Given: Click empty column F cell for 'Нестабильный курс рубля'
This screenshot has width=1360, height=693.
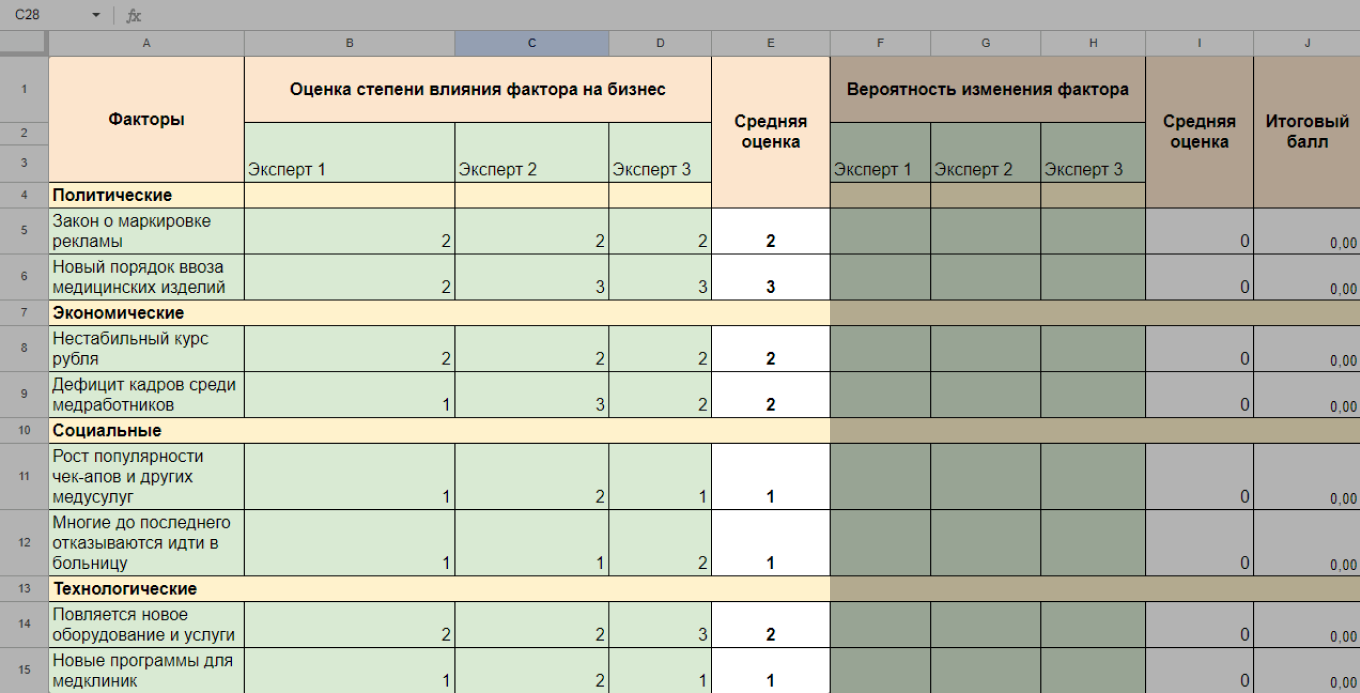Looking at the screenshot, I should (880, 349).
